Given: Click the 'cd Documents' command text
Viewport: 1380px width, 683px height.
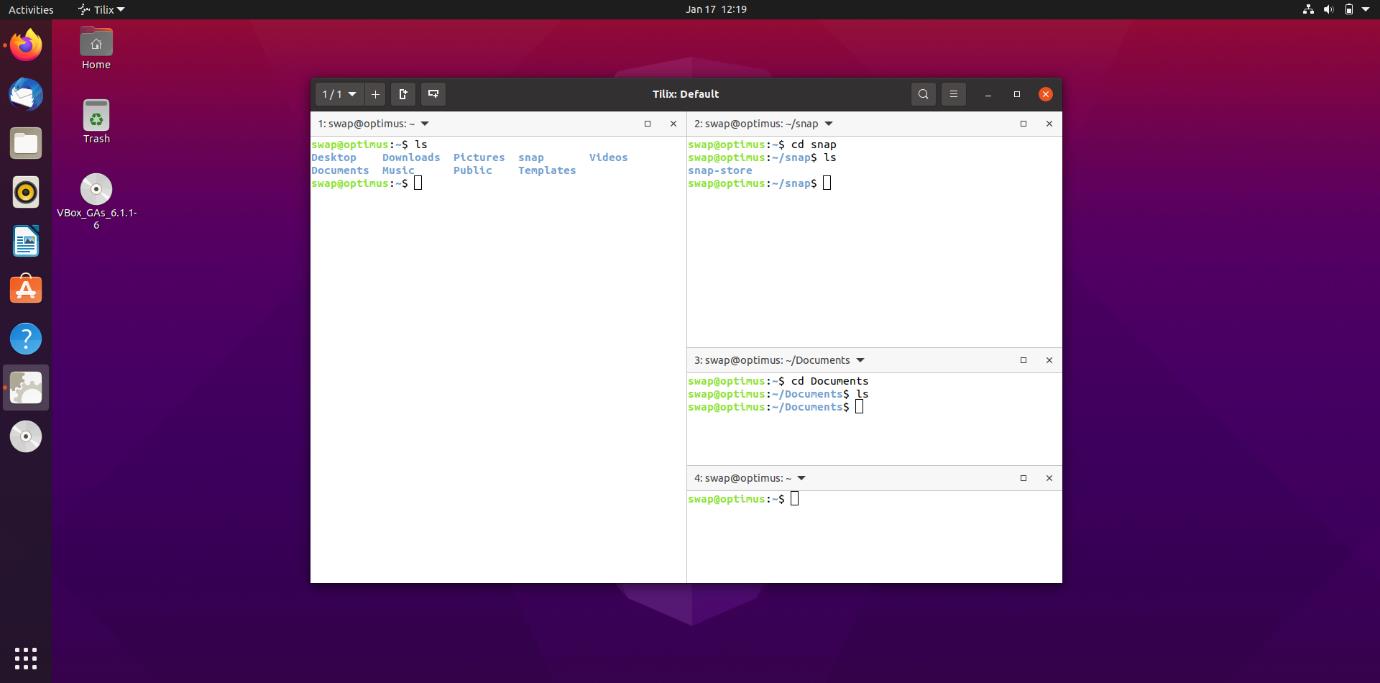Looking at the screenshot, I should click(x=830, y=381).
